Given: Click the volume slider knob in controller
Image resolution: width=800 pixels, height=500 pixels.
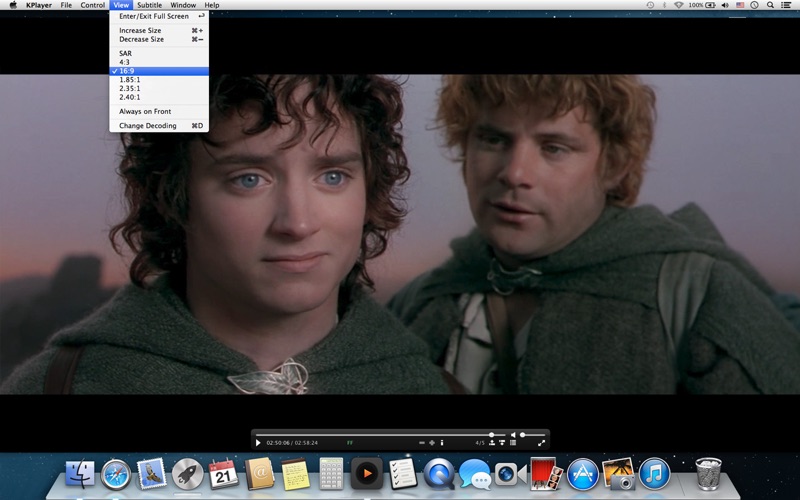Looking at the screenshot, I should [x=522, y=435].
